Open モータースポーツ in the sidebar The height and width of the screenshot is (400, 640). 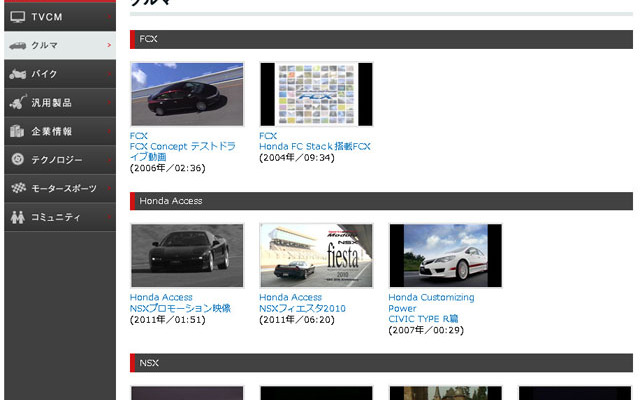60,188
